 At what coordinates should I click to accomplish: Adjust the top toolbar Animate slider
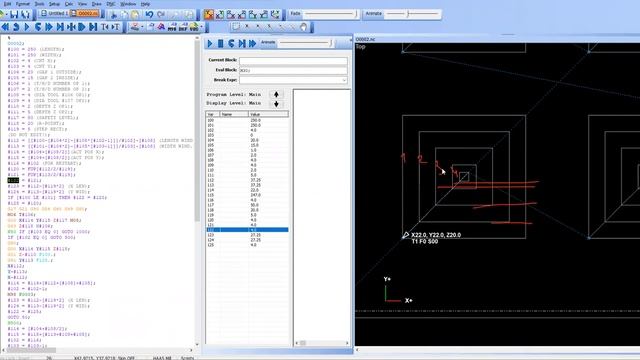[x=412, y=14]
